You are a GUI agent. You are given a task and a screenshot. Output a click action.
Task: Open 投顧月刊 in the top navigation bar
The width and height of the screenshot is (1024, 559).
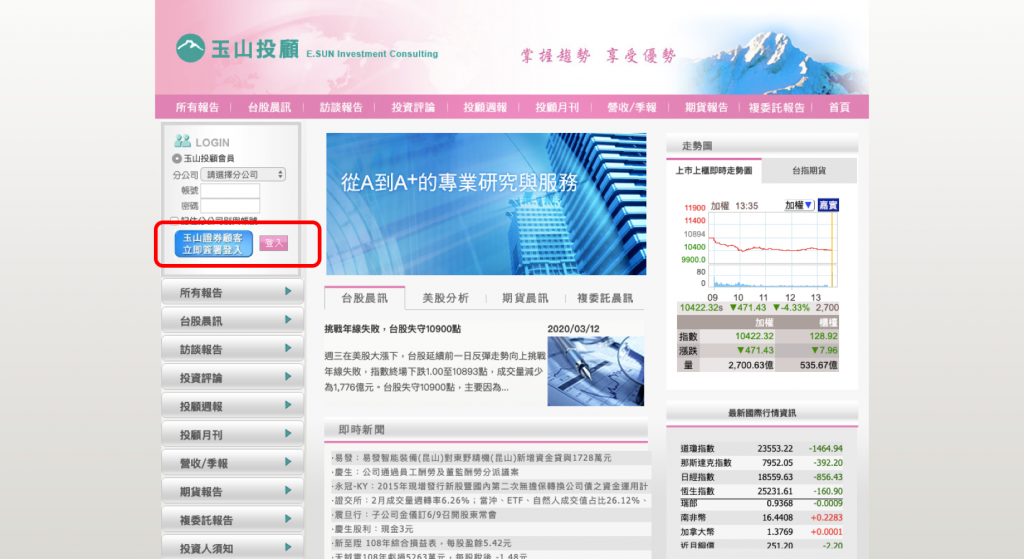(557, 107)
